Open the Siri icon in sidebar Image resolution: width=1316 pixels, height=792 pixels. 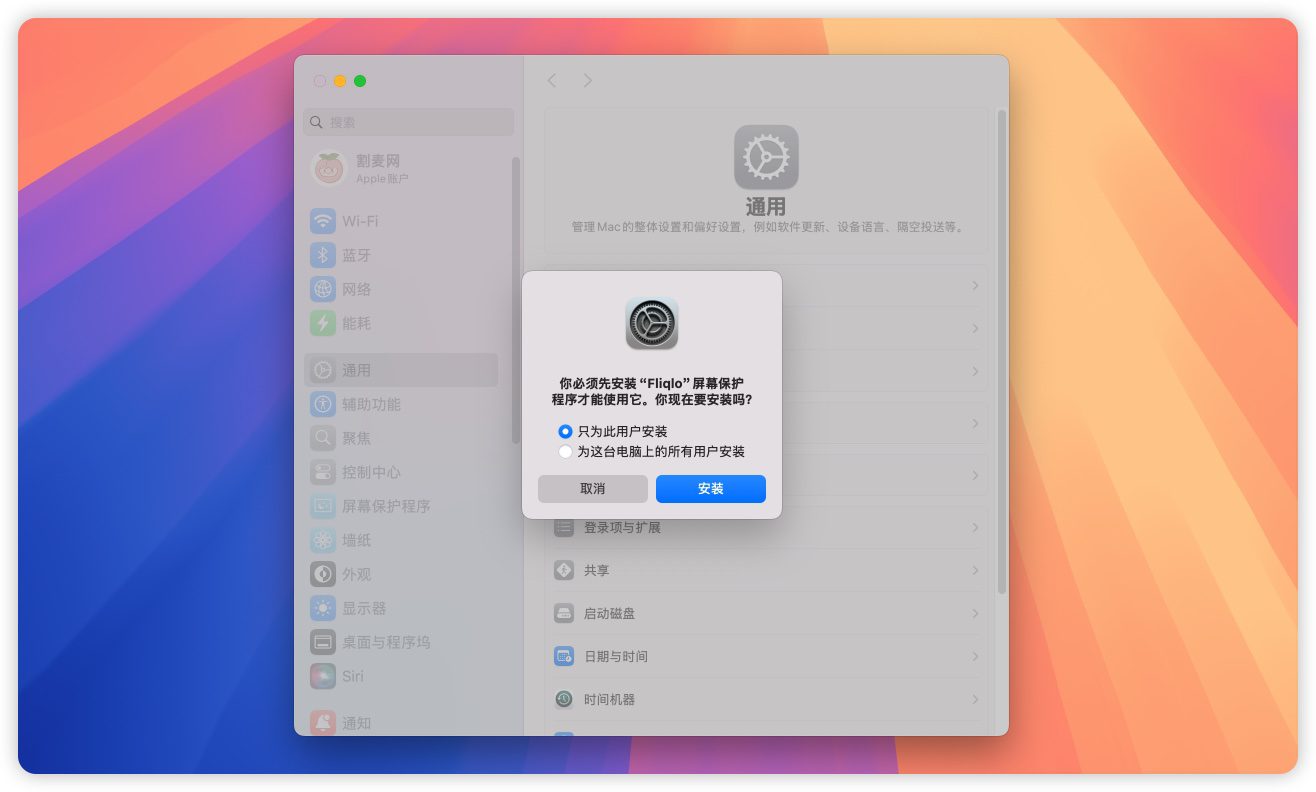pyautogui.click(x=322, y=676)
